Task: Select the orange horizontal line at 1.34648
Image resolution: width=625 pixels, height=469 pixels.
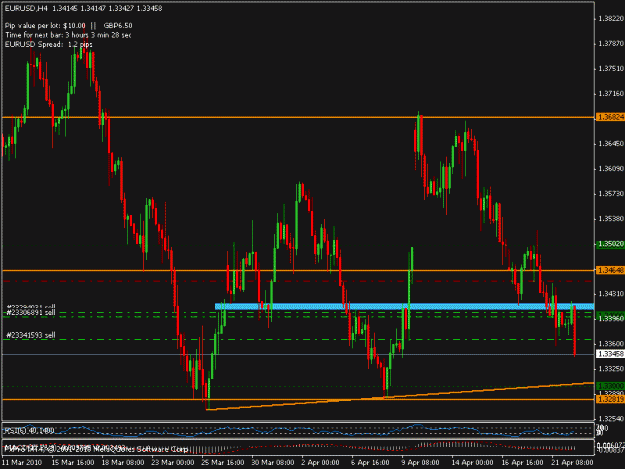Action: pos(298,271)
